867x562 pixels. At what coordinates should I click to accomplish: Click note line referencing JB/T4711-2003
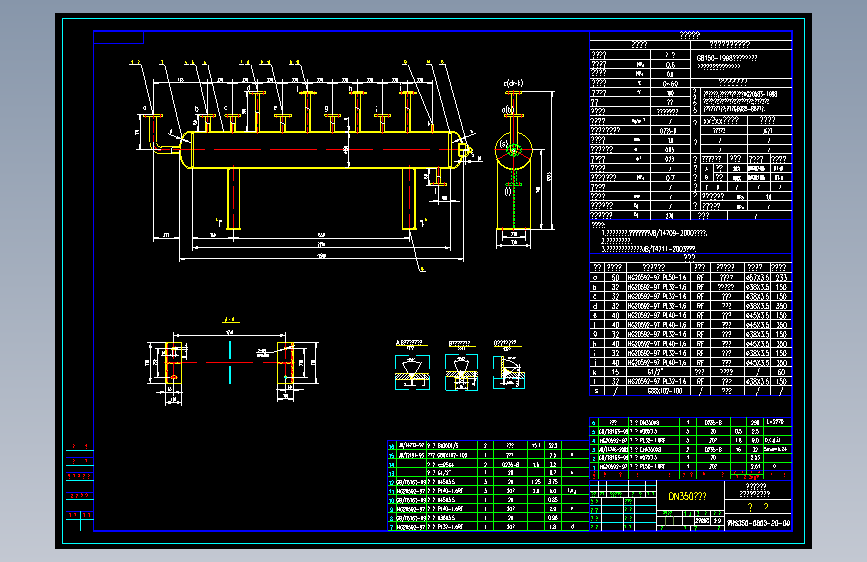[x=649, y=249]
